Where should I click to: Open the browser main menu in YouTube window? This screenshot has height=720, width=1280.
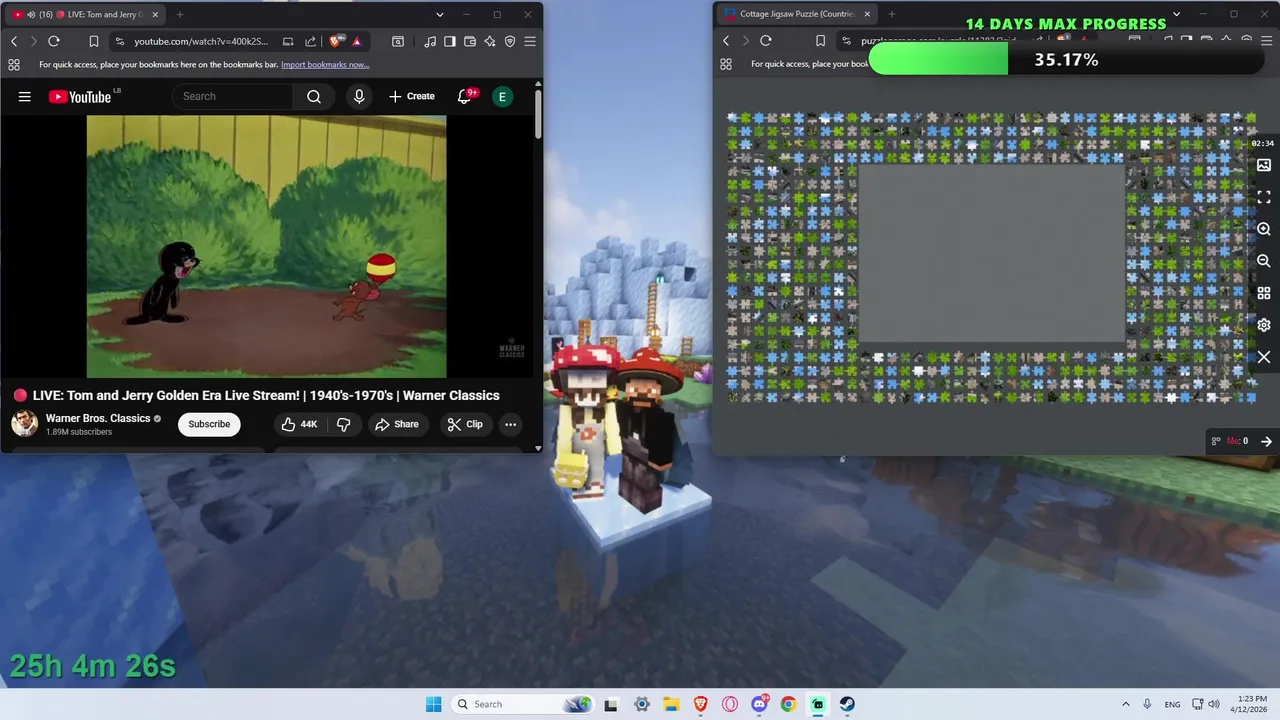530,41
